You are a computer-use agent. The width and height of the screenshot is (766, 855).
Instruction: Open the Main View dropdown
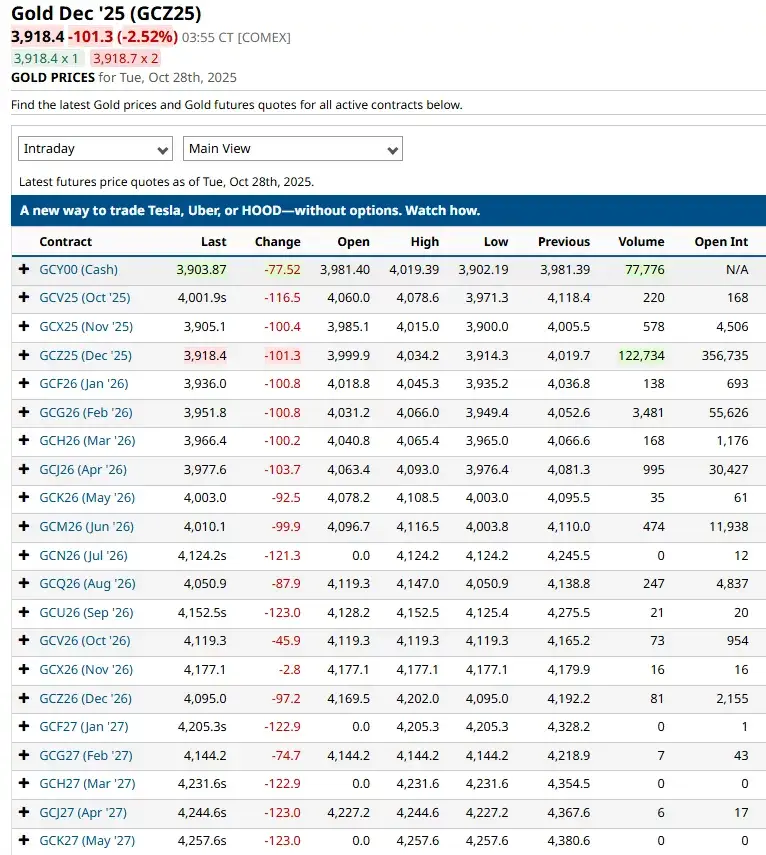[x=292, y=149]
